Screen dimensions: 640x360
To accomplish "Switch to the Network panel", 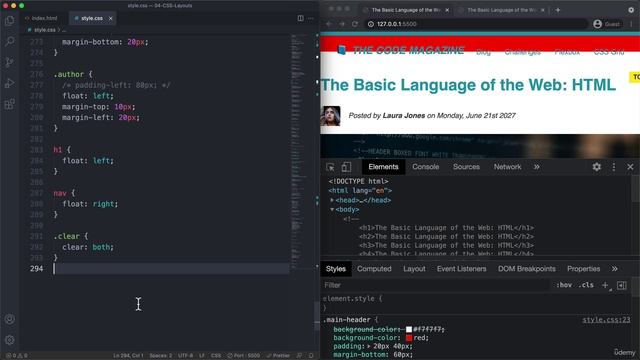I will (507, 167).
